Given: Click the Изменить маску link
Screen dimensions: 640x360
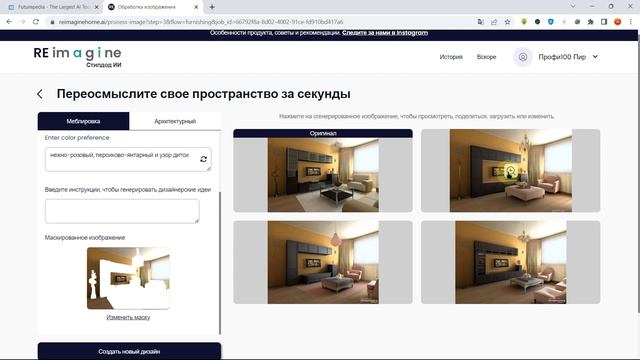Looking at the screenshot, I should pos(128,317).
